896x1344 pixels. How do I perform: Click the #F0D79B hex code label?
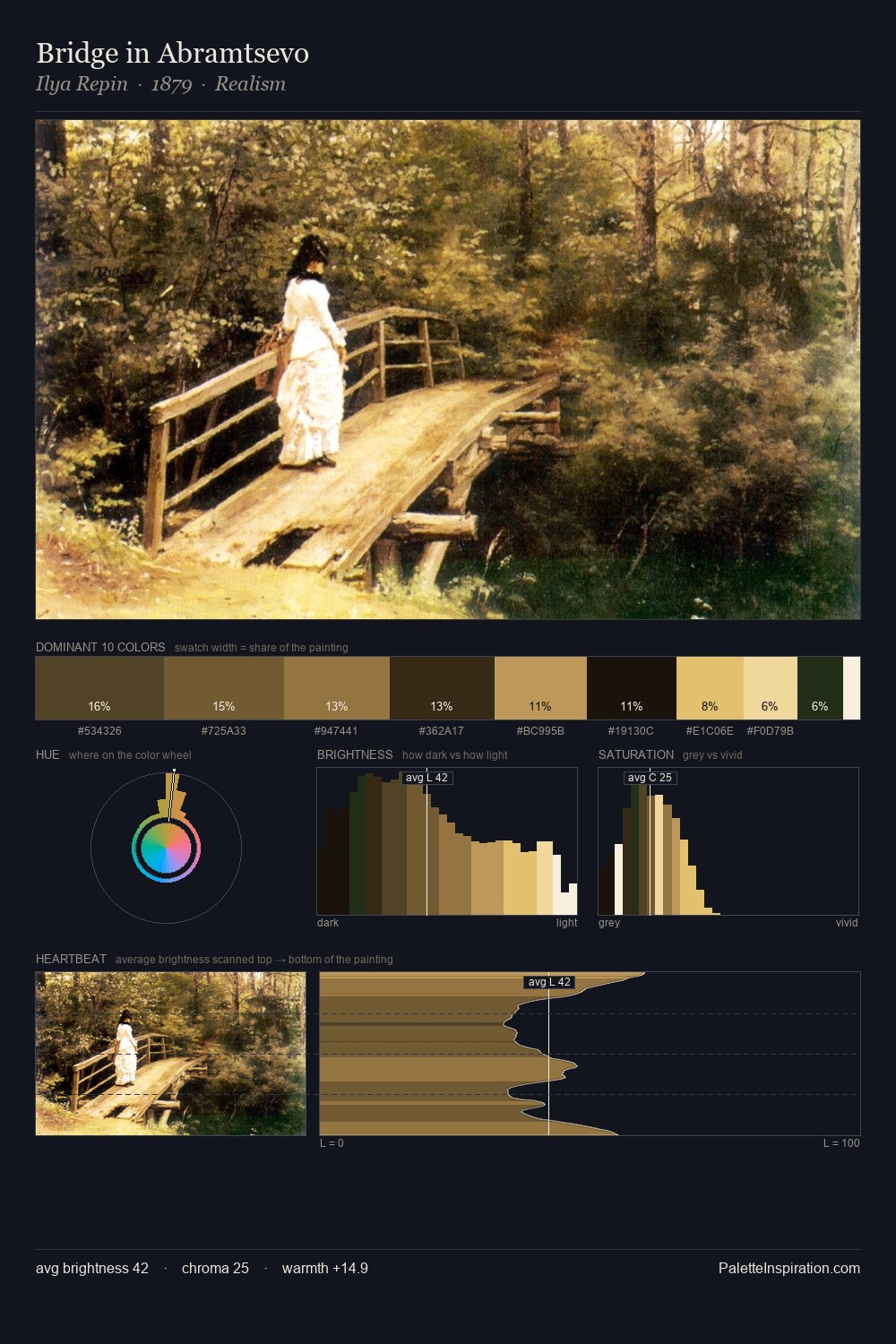tap(771, 731)
